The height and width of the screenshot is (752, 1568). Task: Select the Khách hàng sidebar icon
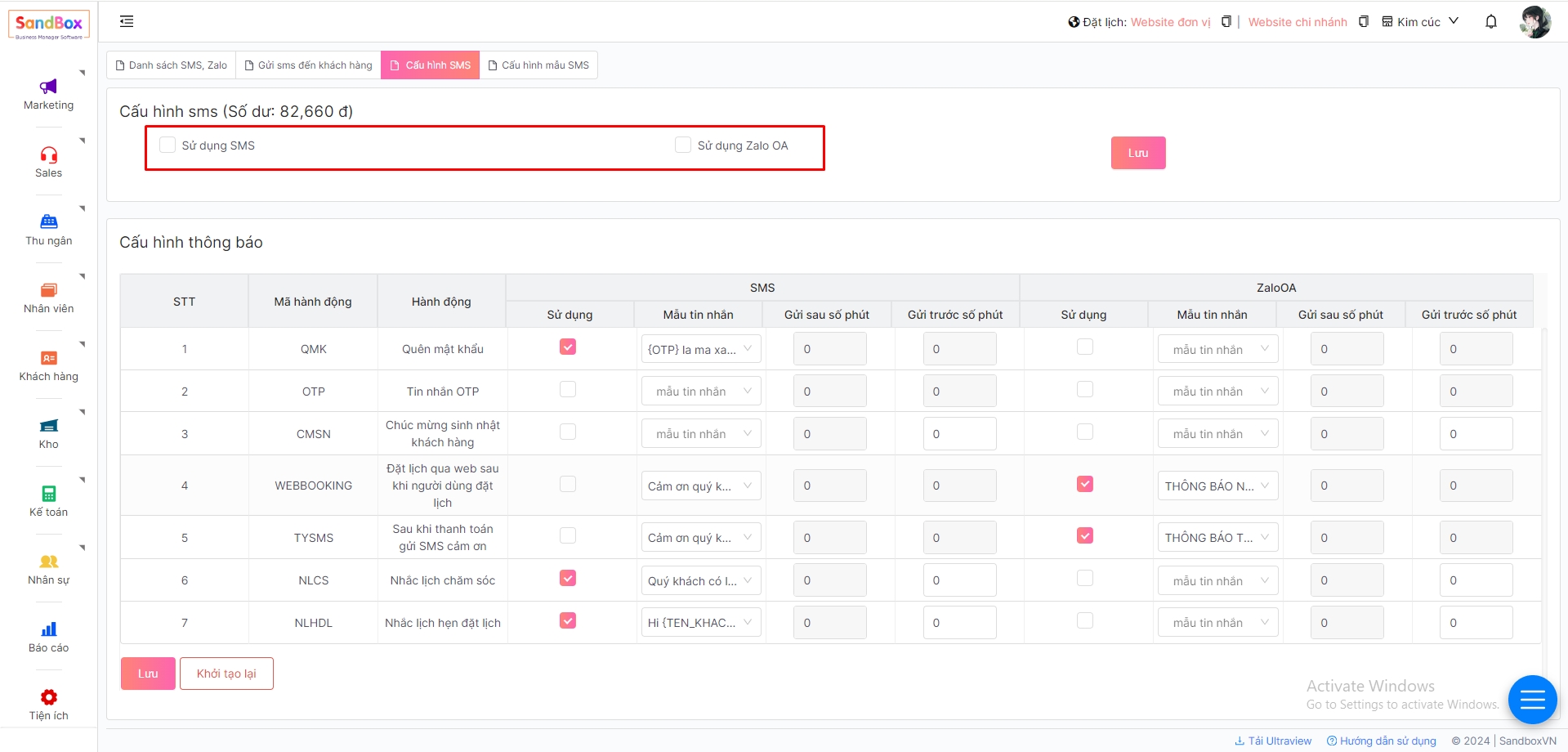pyautogui.click(x=48, y=359)
